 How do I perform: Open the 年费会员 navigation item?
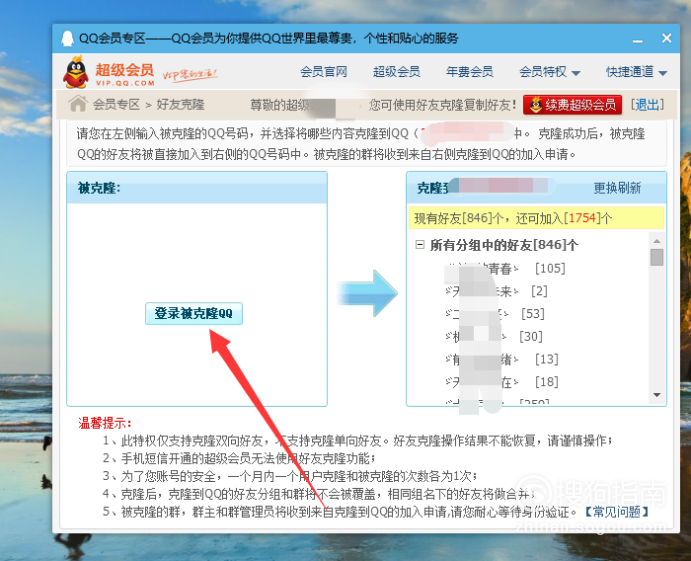tap(469, 71)
